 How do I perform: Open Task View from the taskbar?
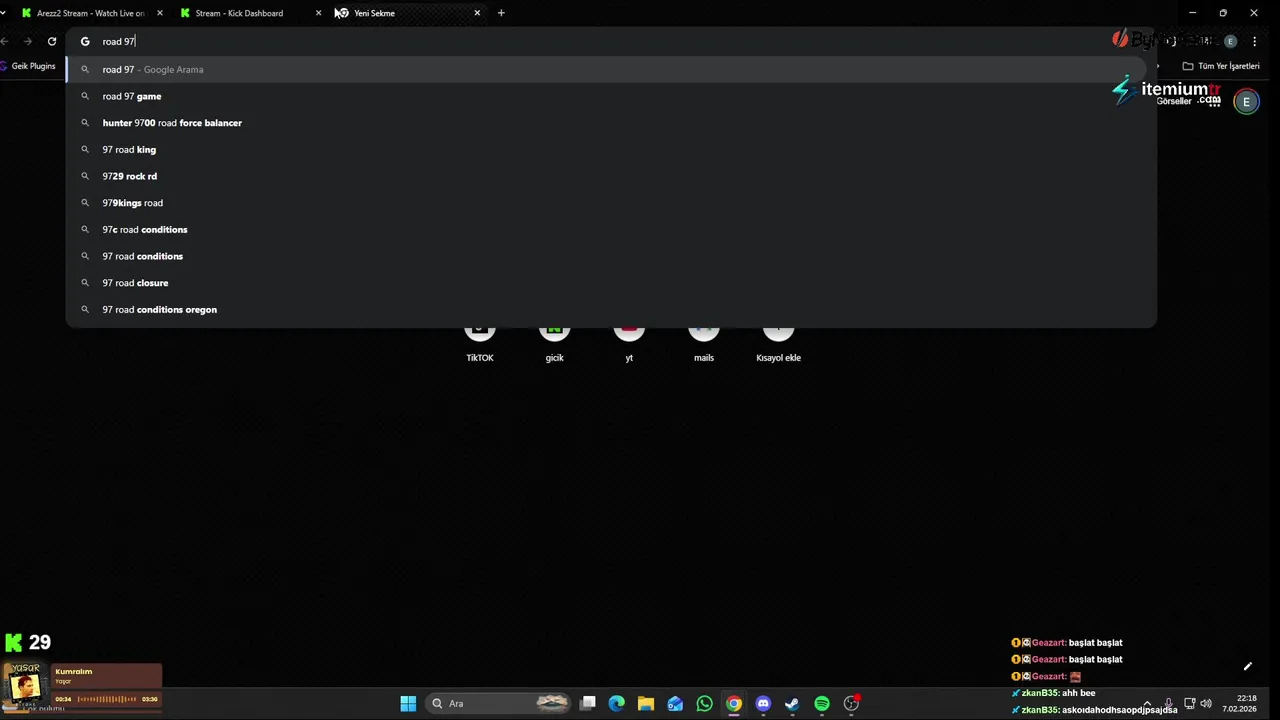coord(588,703)
